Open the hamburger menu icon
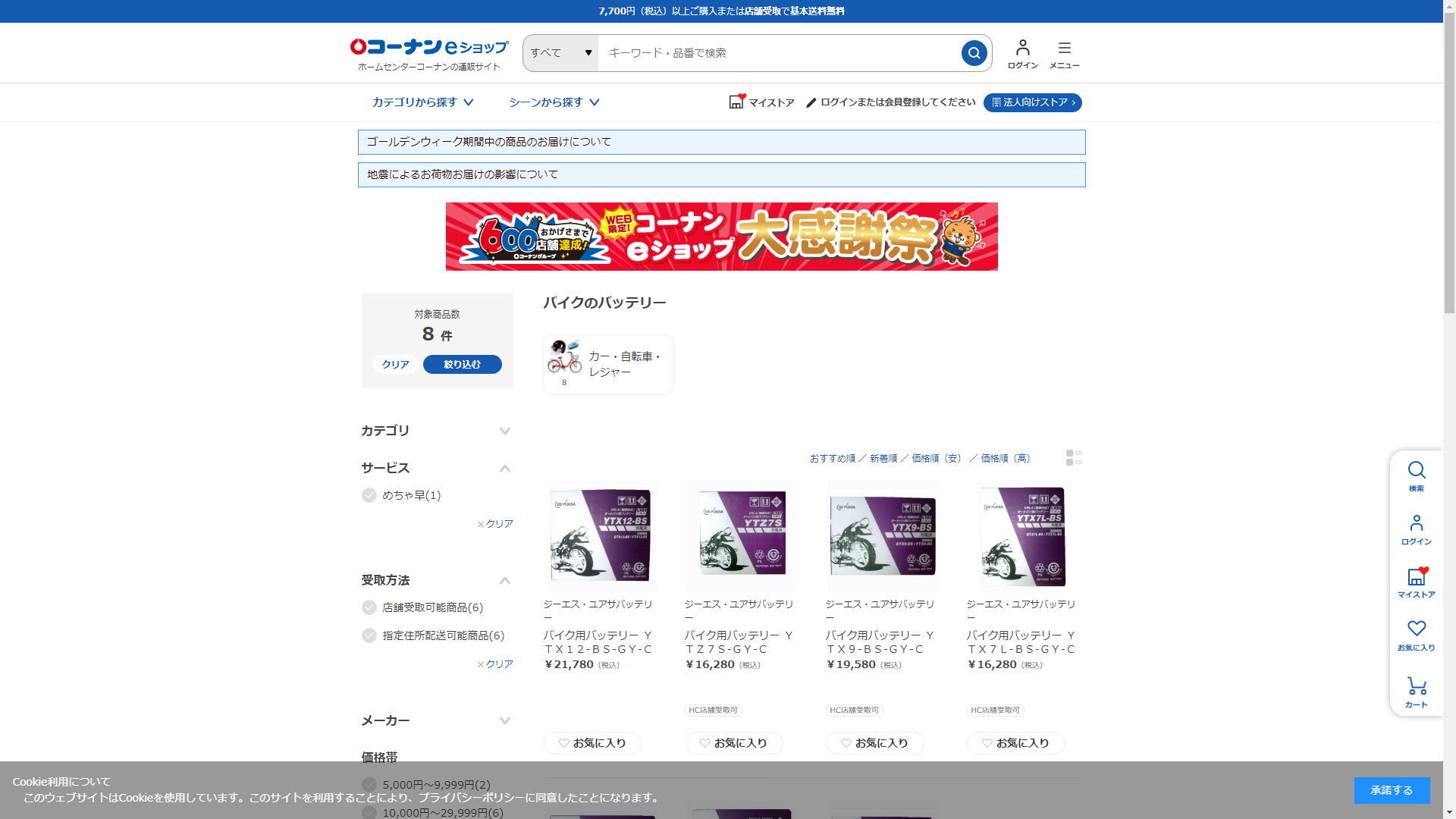Viewport: 1456px width, 819px height. click(1064, 53)
